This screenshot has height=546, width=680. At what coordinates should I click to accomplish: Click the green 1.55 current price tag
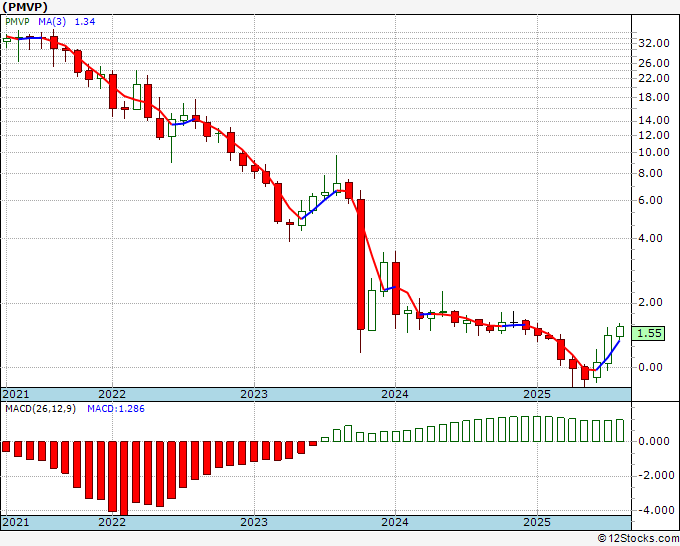pos(648,333)
